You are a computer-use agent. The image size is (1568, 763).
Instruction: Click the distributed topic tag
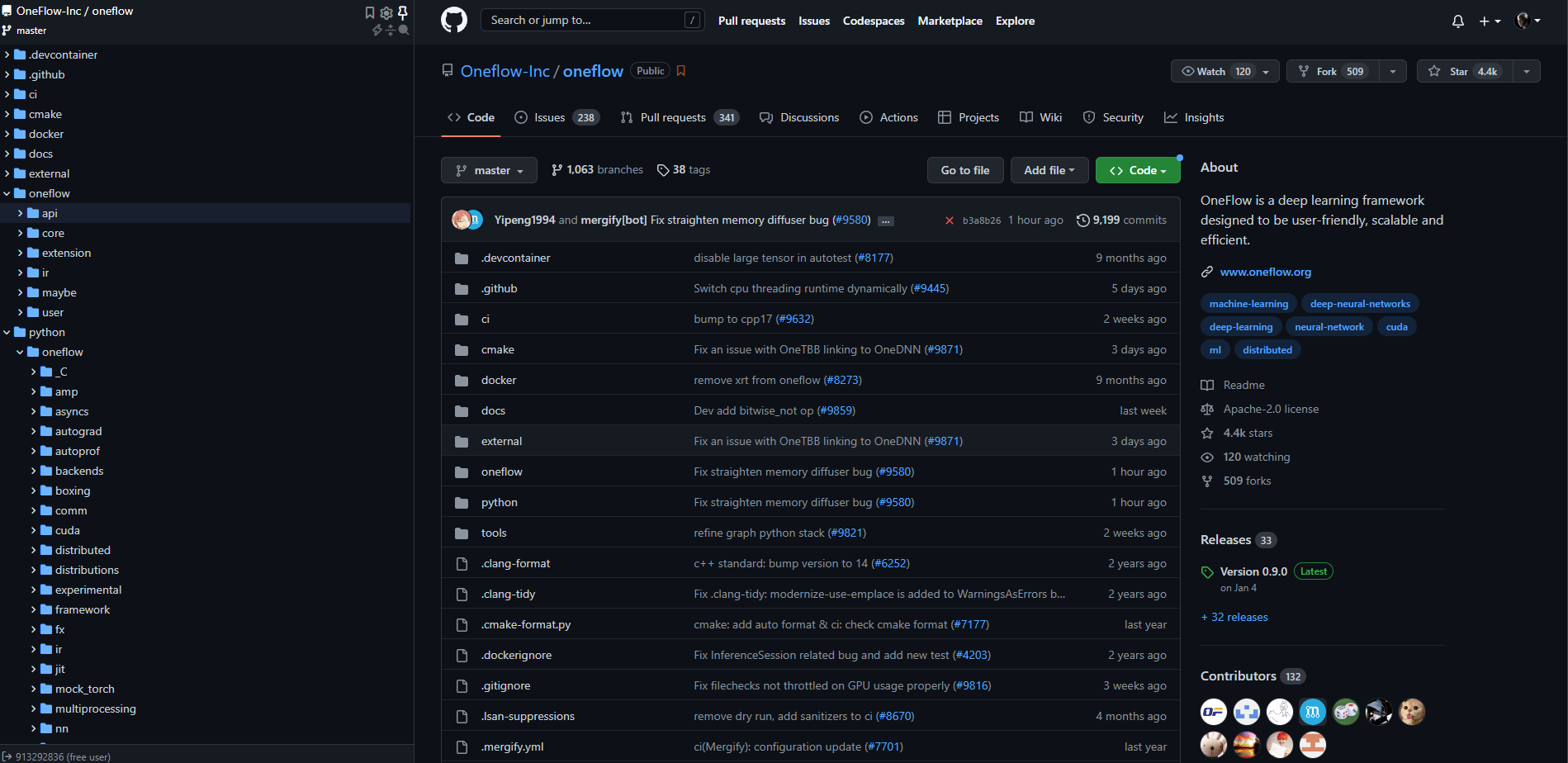pos(1267,350)
